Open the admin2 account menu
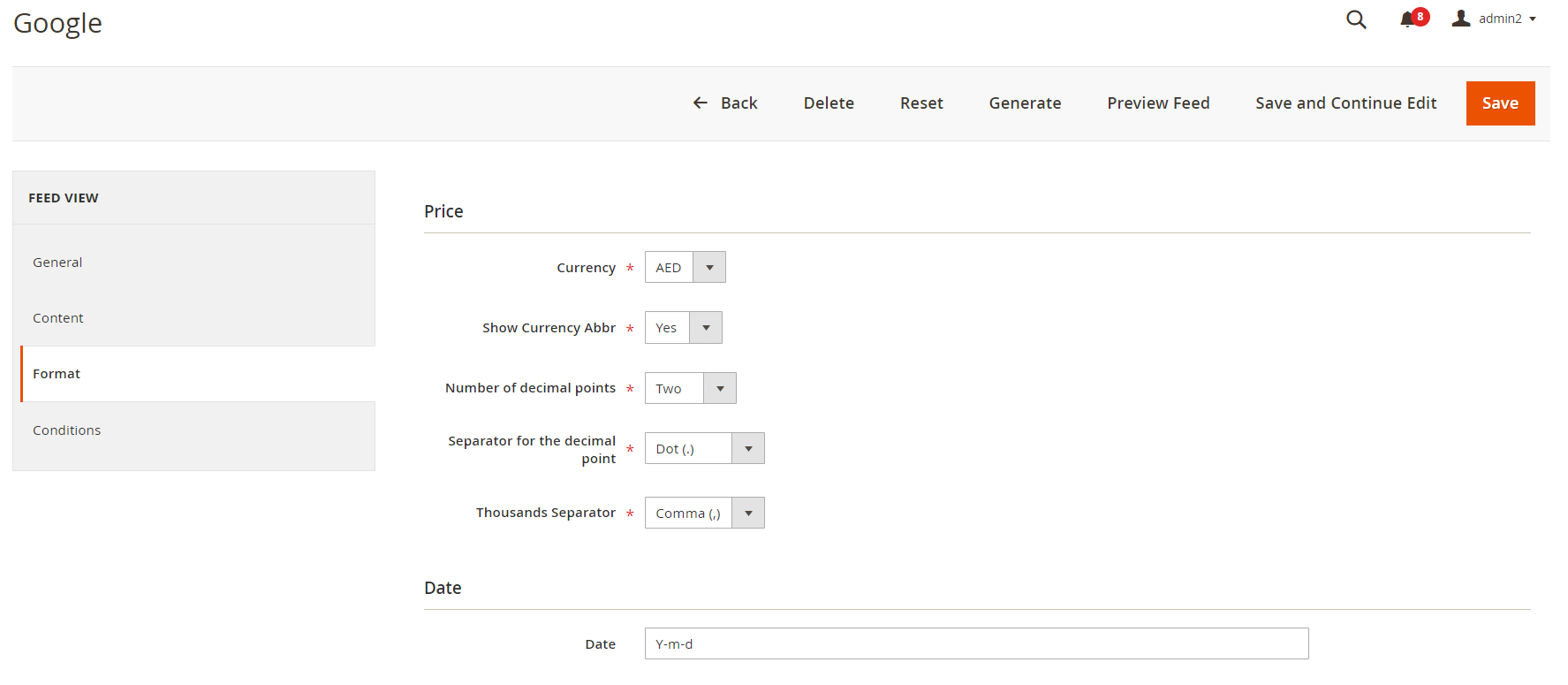Image resolution: width=1568 pixels, height=685 pixels. pos(1494,19)
